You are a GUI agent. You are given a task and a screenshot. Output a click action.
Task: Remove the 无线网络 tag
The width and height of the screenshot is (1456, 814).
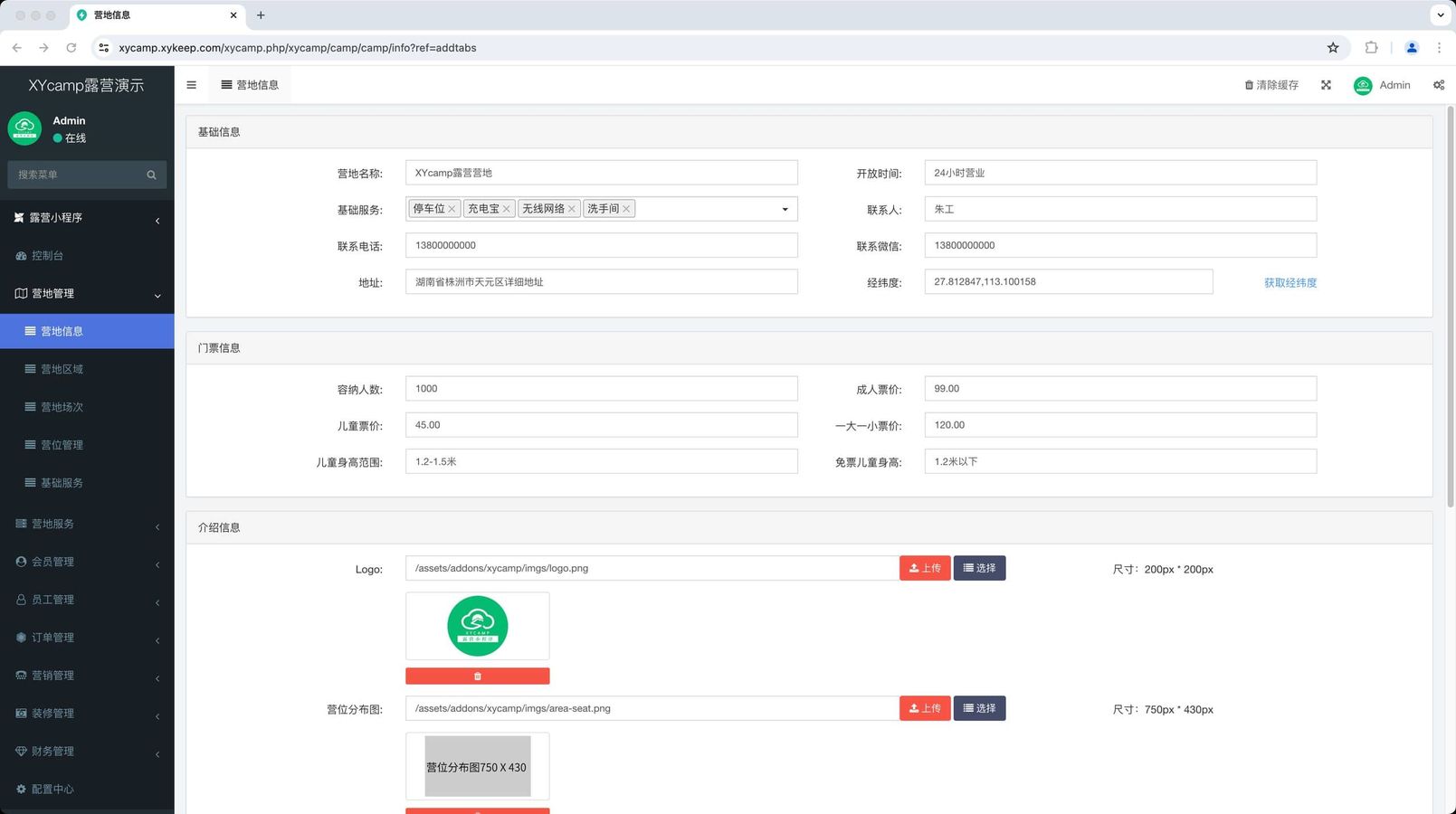click(x=571, y=209)
